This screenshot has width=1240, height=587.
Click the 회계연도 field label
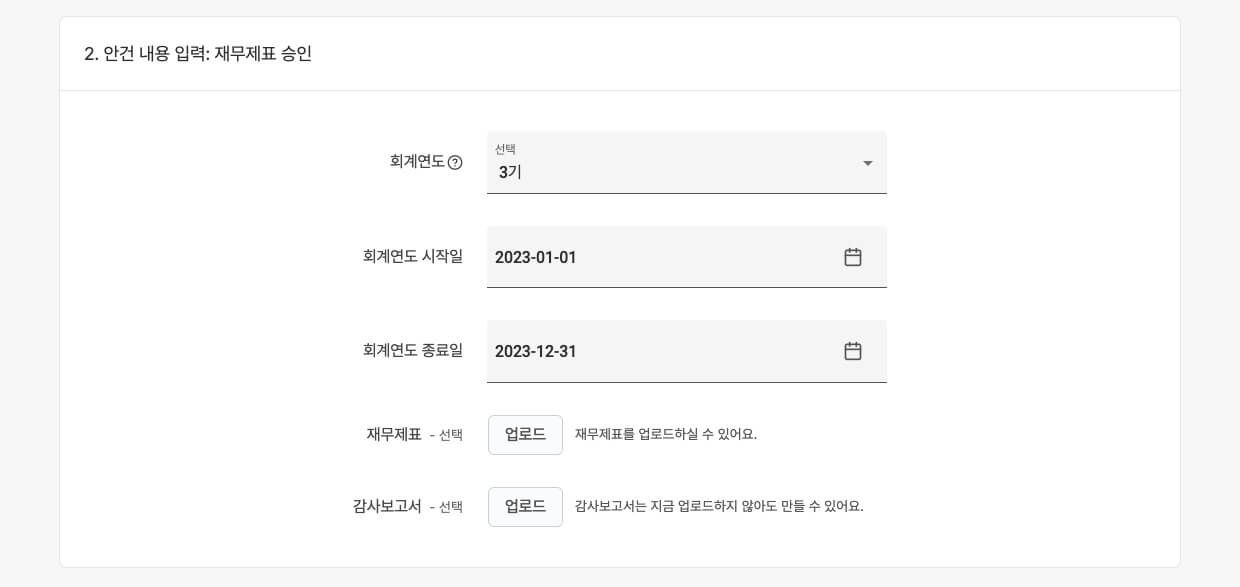click(x=417, y=161)
